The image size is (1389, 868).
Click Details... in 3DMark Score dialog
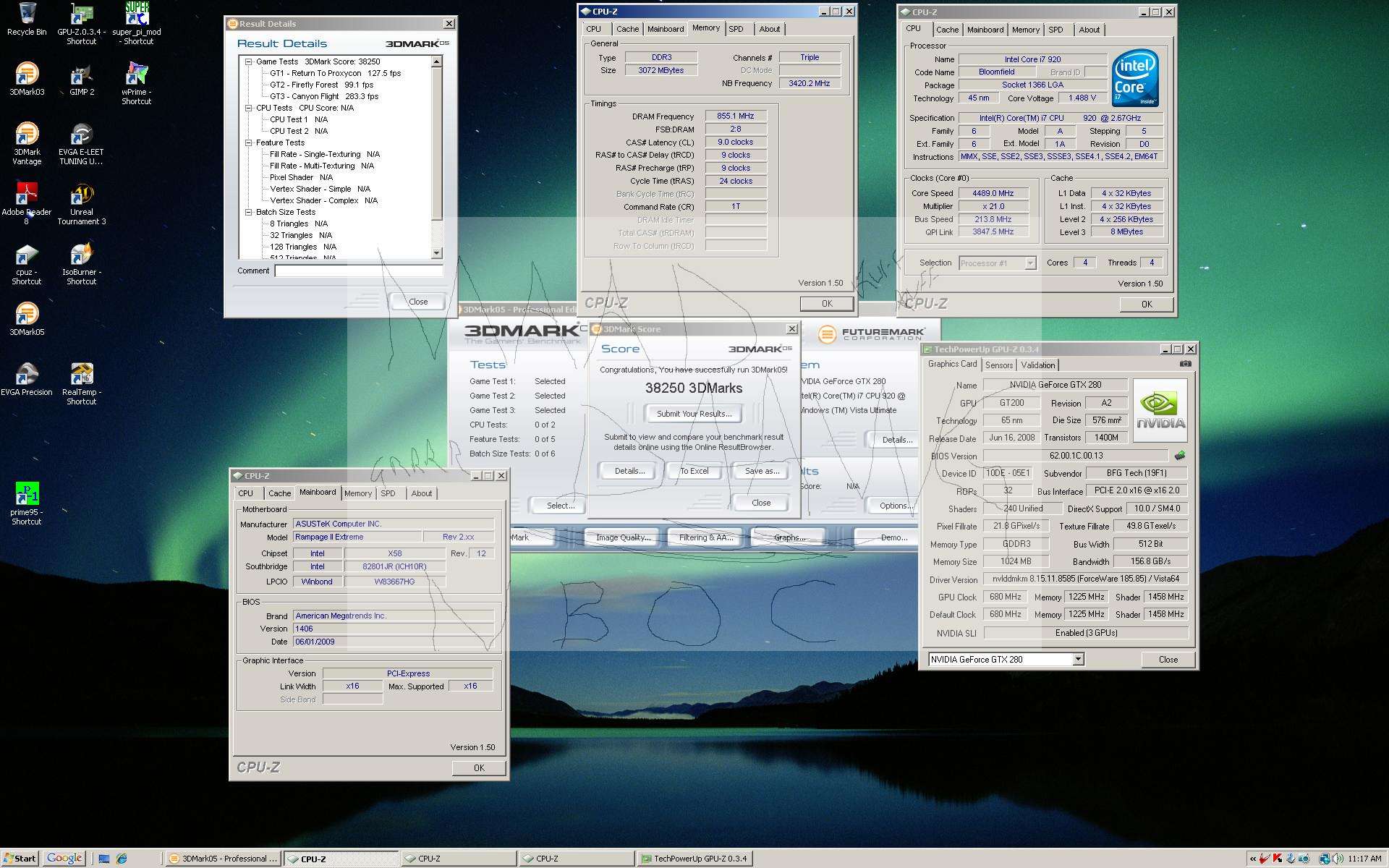[x=629, y=471]
